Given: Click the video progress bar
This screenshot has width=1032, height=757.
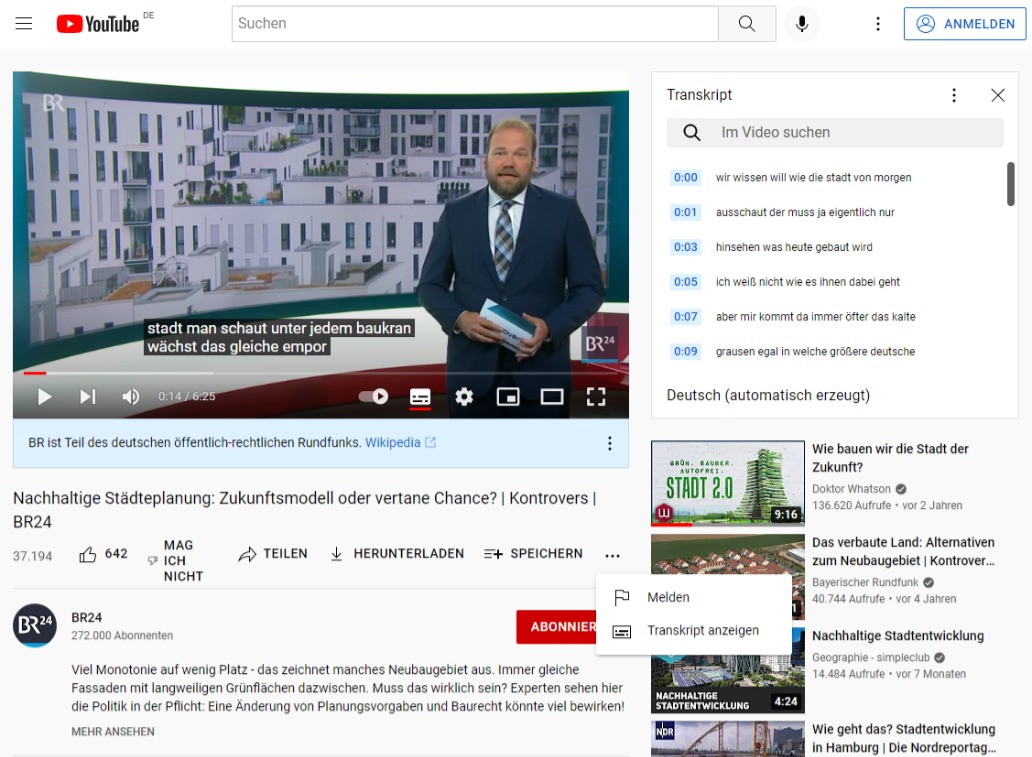Looking at the screenshot, I should point(321,373).
